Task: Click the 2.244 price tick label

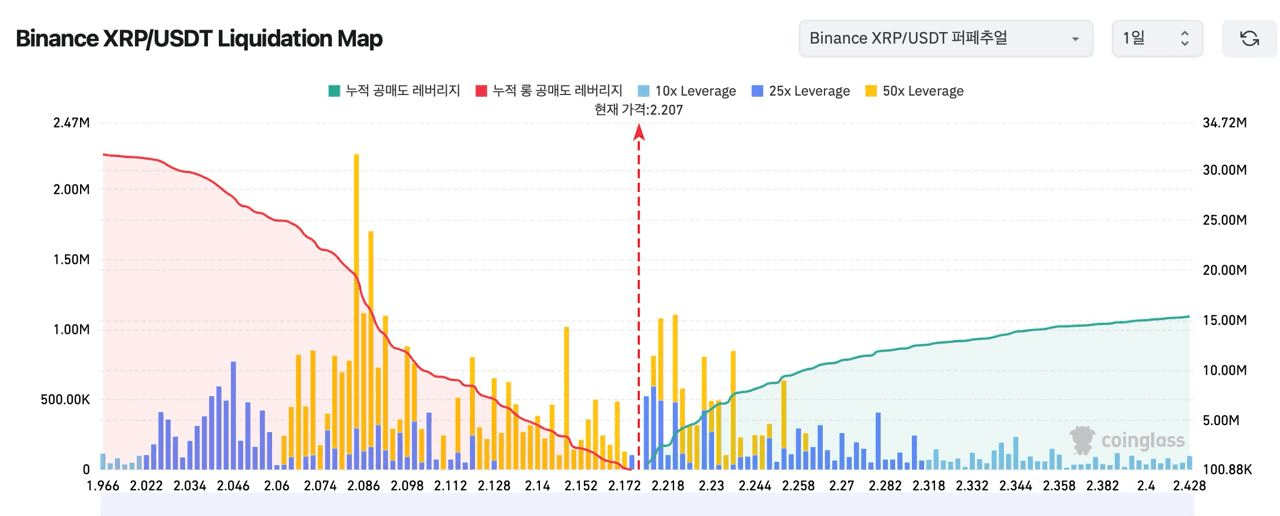Action: (754, 485)
